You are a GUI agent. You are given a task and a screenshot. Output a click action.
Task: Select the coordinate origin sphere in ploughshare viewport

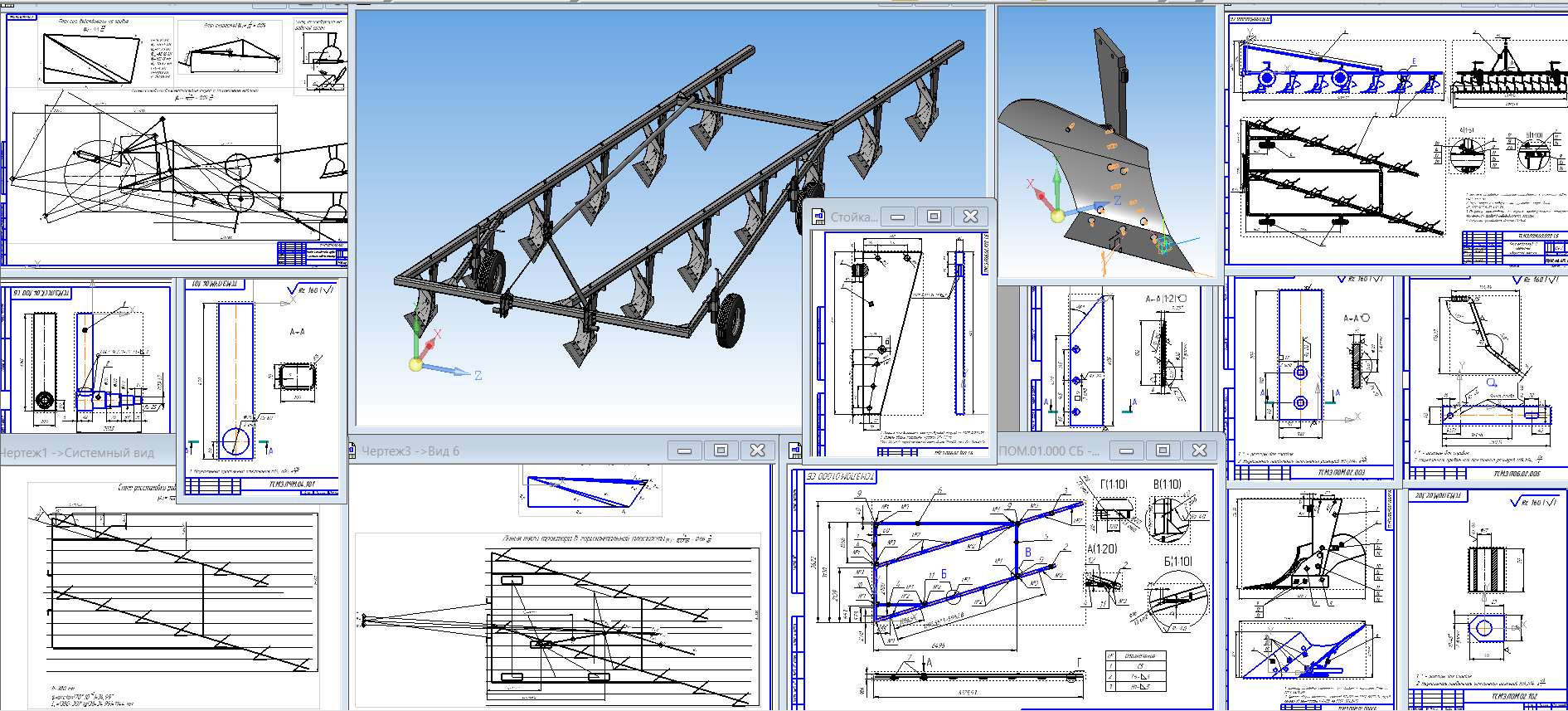point(1057,216)
